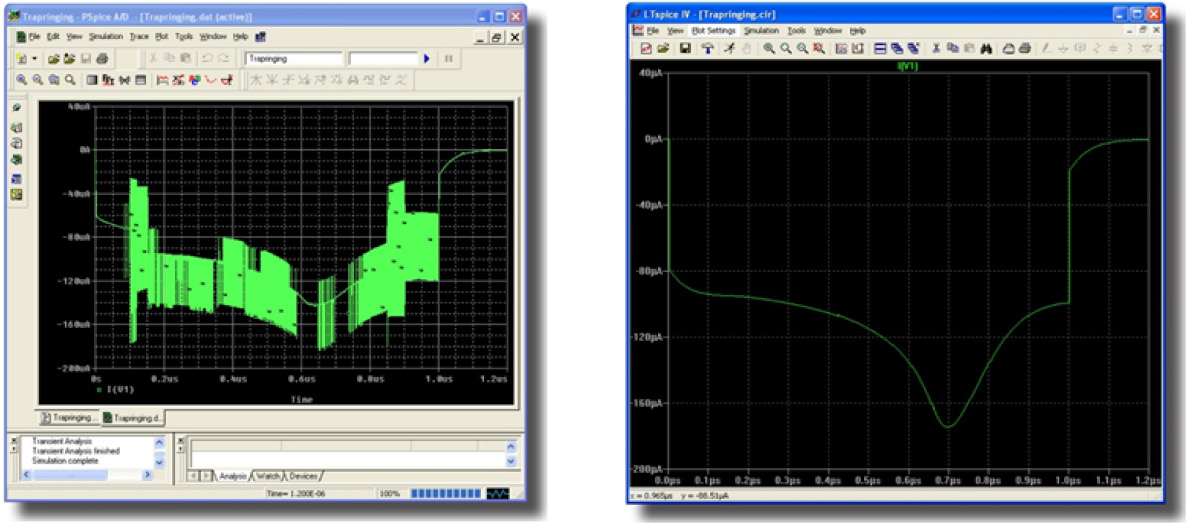This screenshot has width=1186, height=523.
Task: Click the zoom-in magnifier in LTspice toolbar
Action: [x=768, y=48]
